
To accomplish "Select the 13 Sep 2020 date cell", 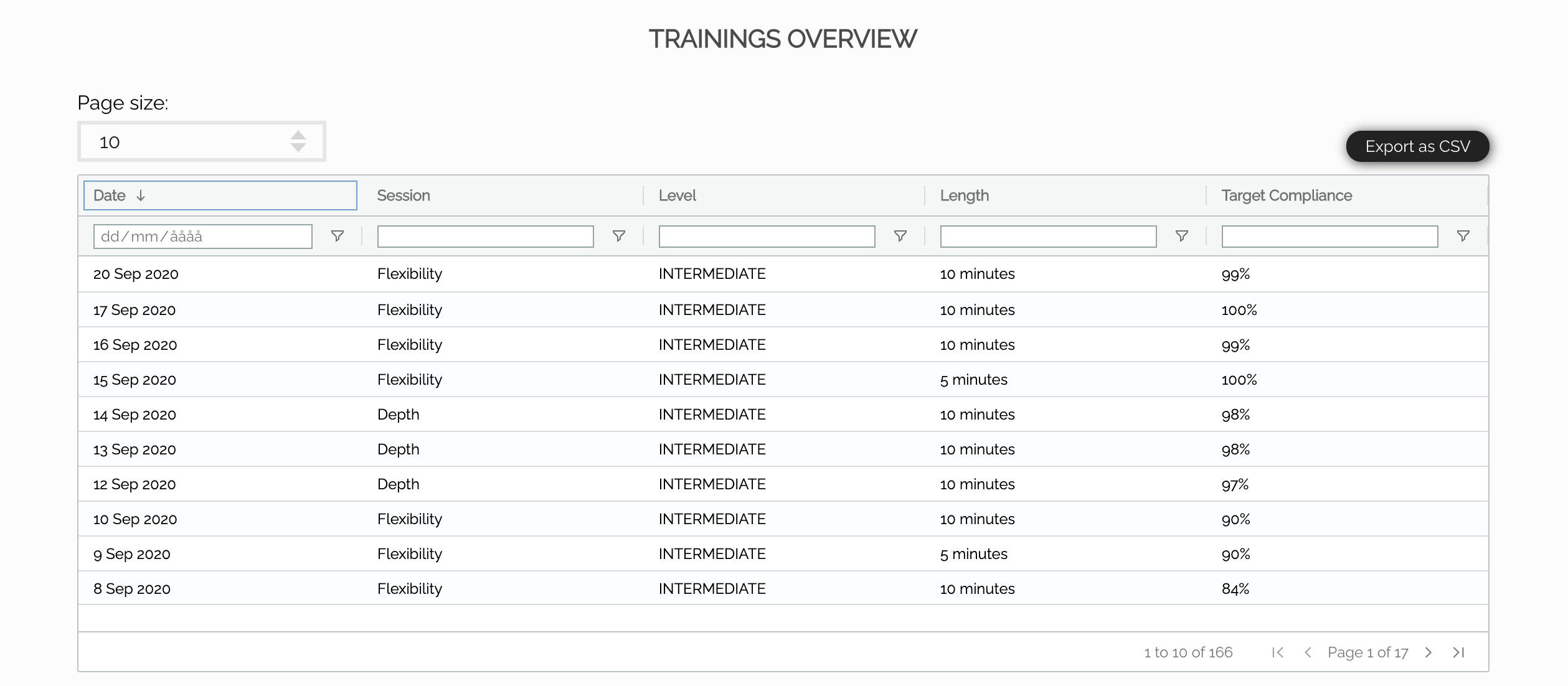I will tap(135, 449).
